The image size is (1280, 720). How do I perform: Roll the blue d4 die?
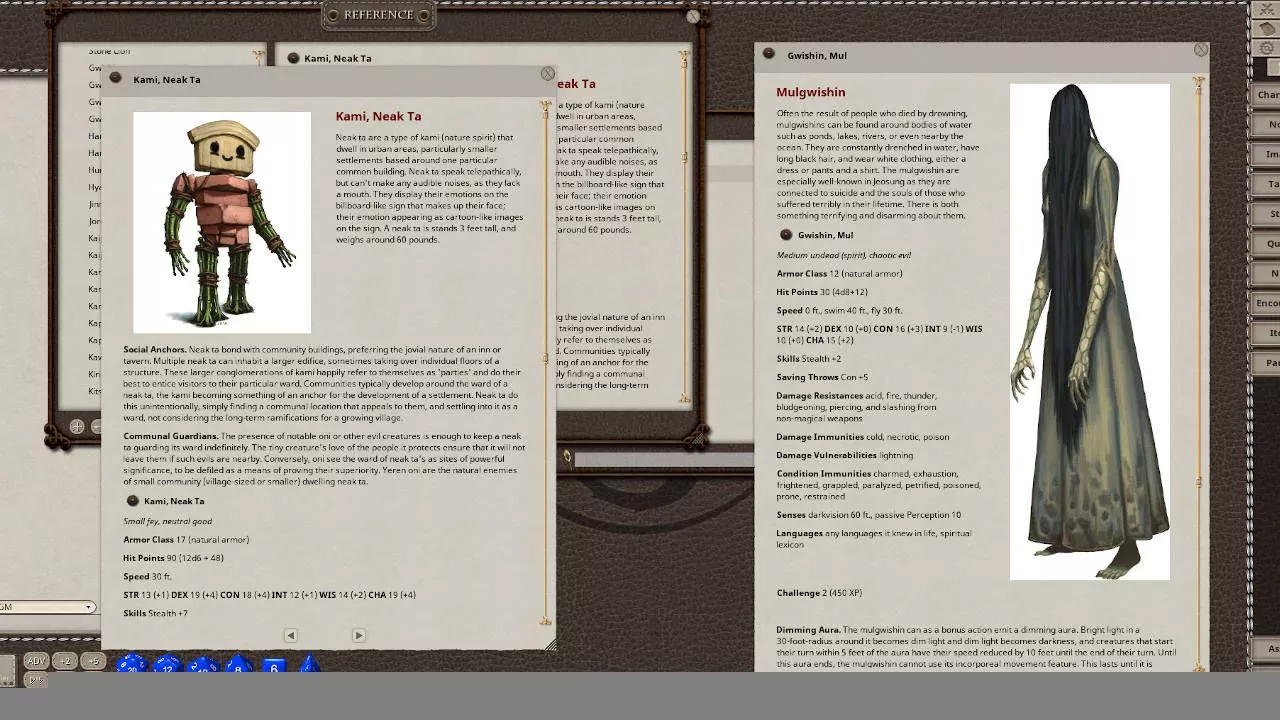[310, 664]
